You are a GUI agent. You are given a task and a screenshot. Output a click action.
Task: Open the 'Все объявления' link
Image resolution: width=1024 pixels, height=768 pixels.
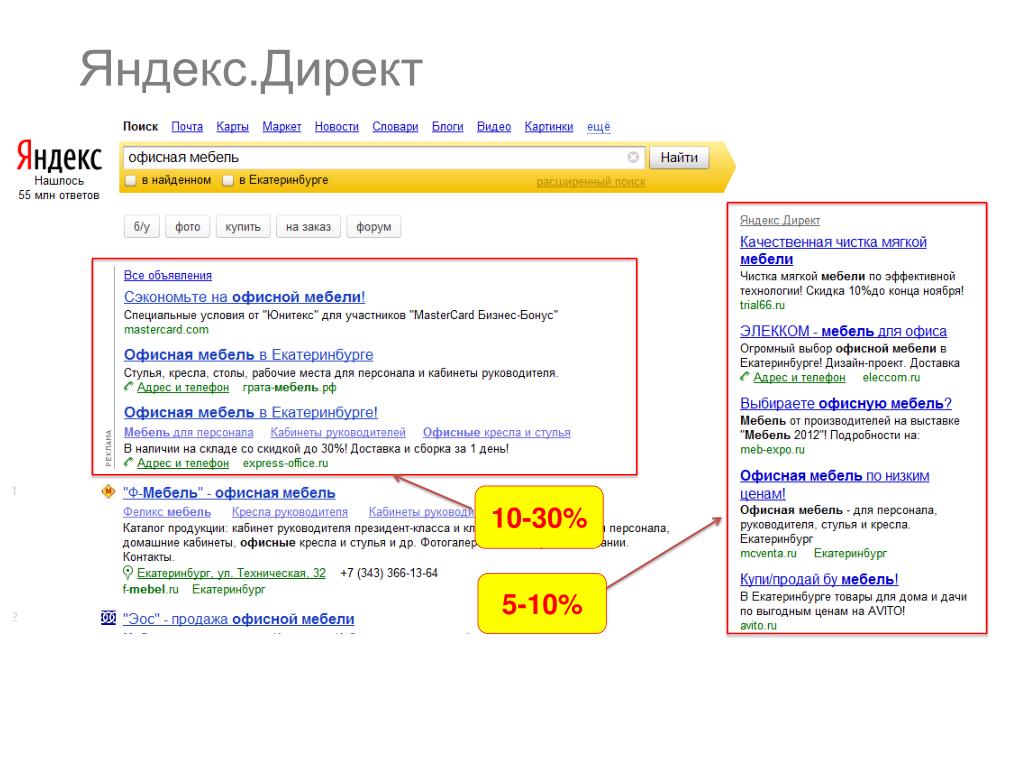point(168,276)
